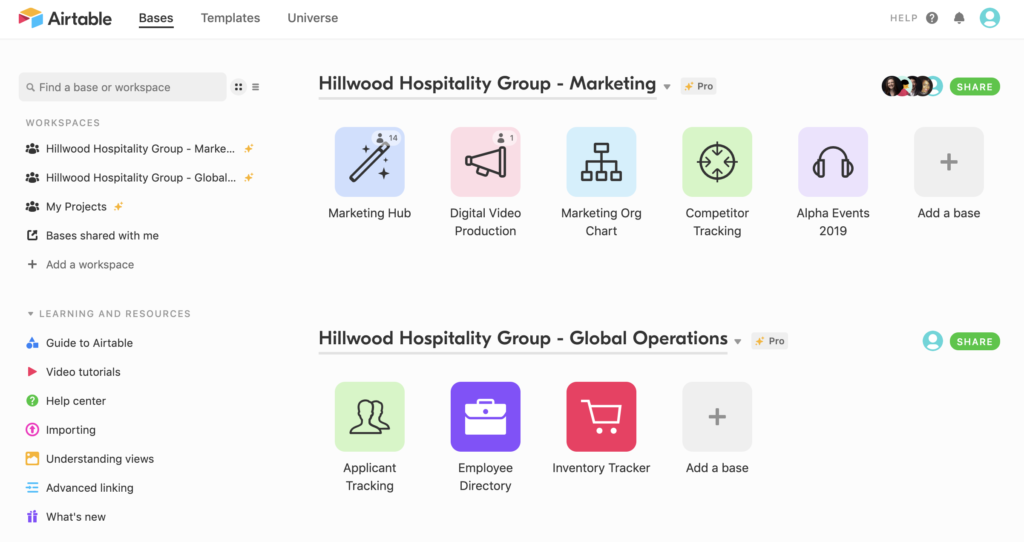Open the Marketing Hub base icon
The image size is (1024, 542).
pos(370,162)
